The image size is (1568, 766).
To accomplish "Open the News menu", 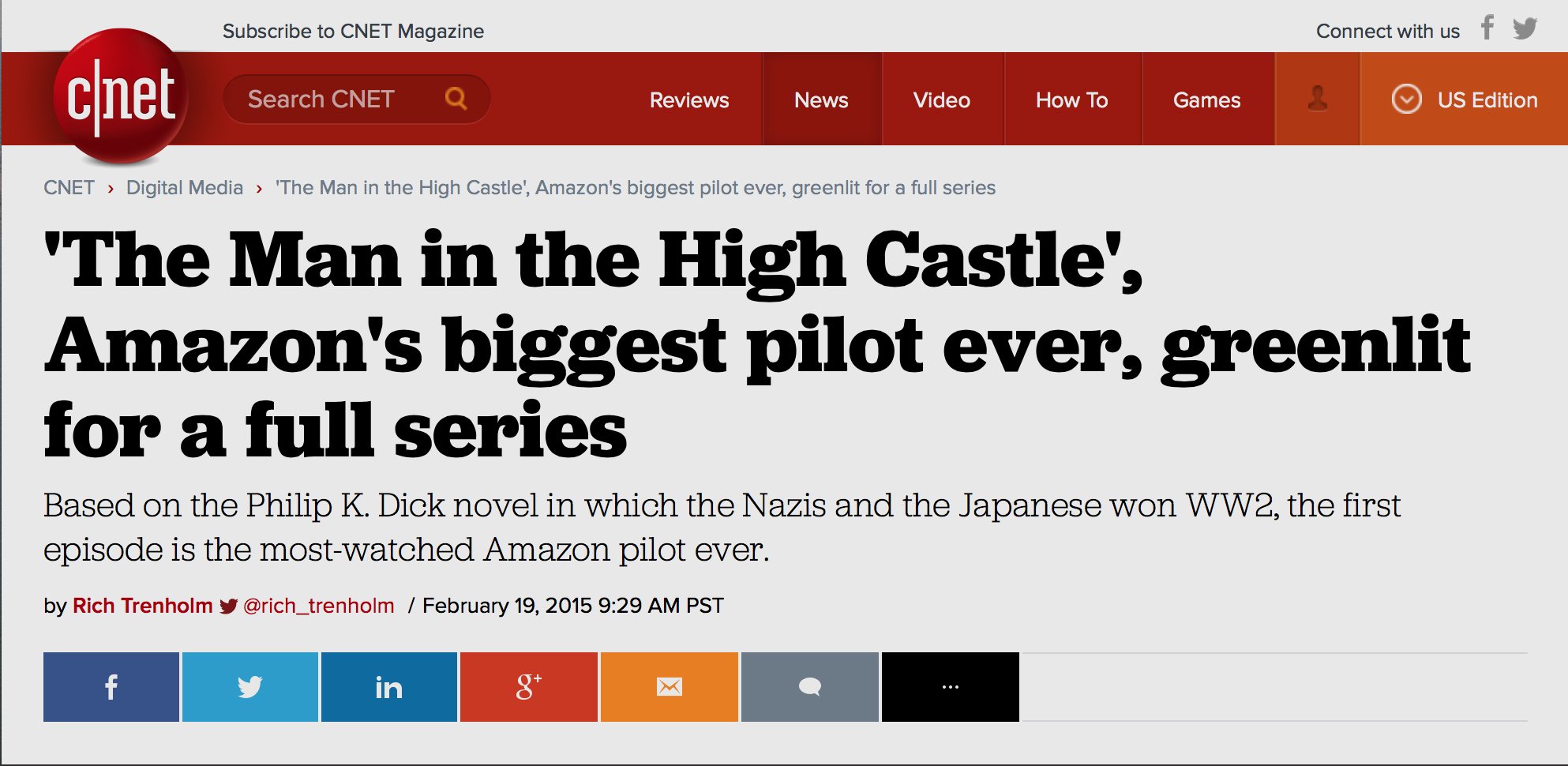I will (821, 100).
